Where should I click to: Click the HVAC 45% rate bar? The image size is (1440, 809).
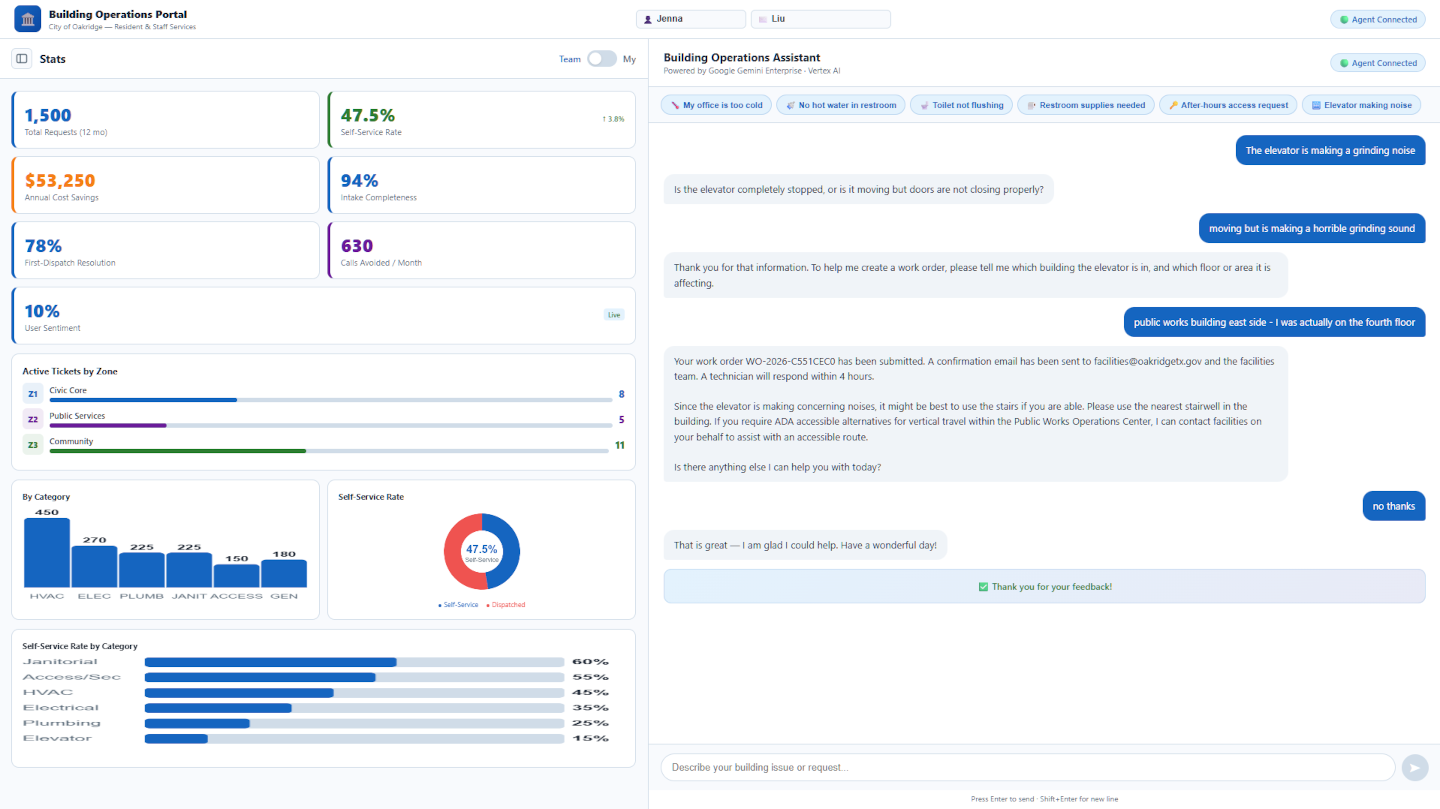click(x=355, y=693)
